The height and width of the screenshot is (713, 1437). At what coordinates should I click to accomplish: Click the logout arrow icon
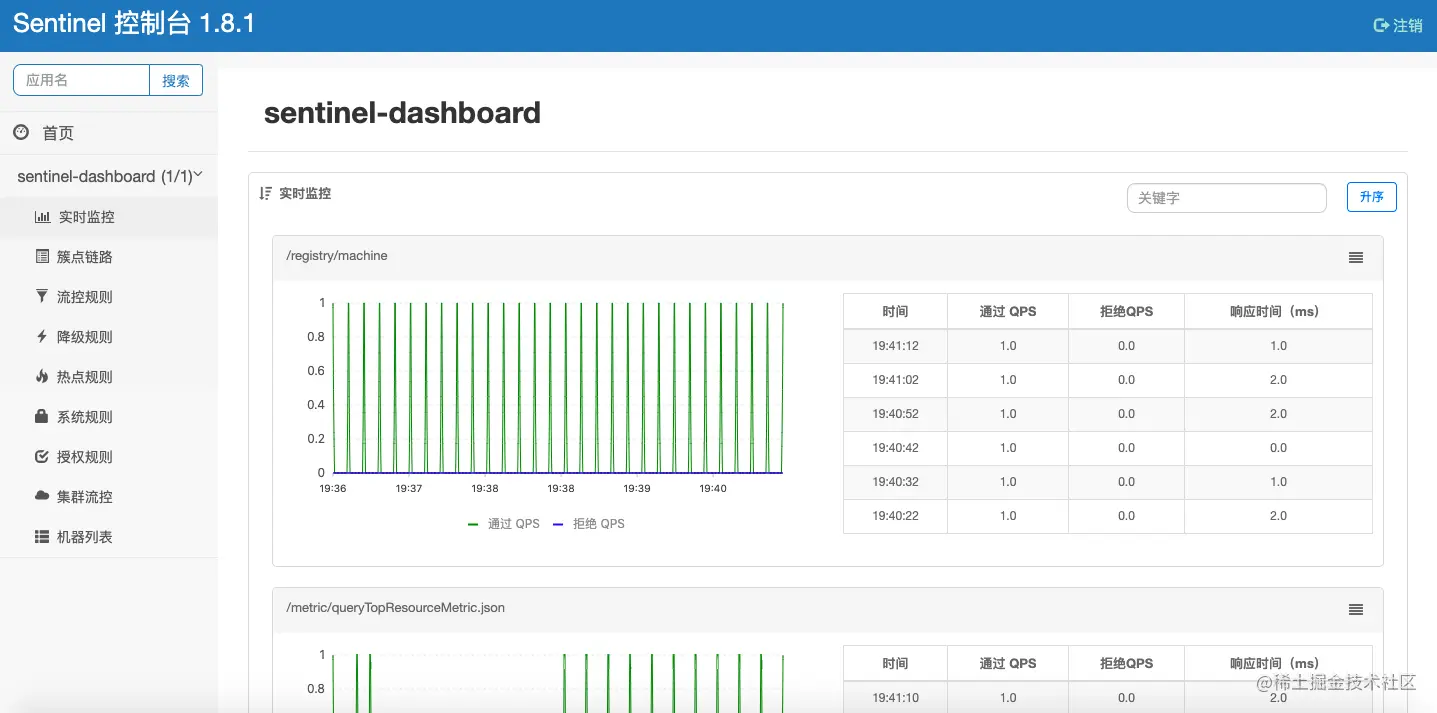[1382, 25]
